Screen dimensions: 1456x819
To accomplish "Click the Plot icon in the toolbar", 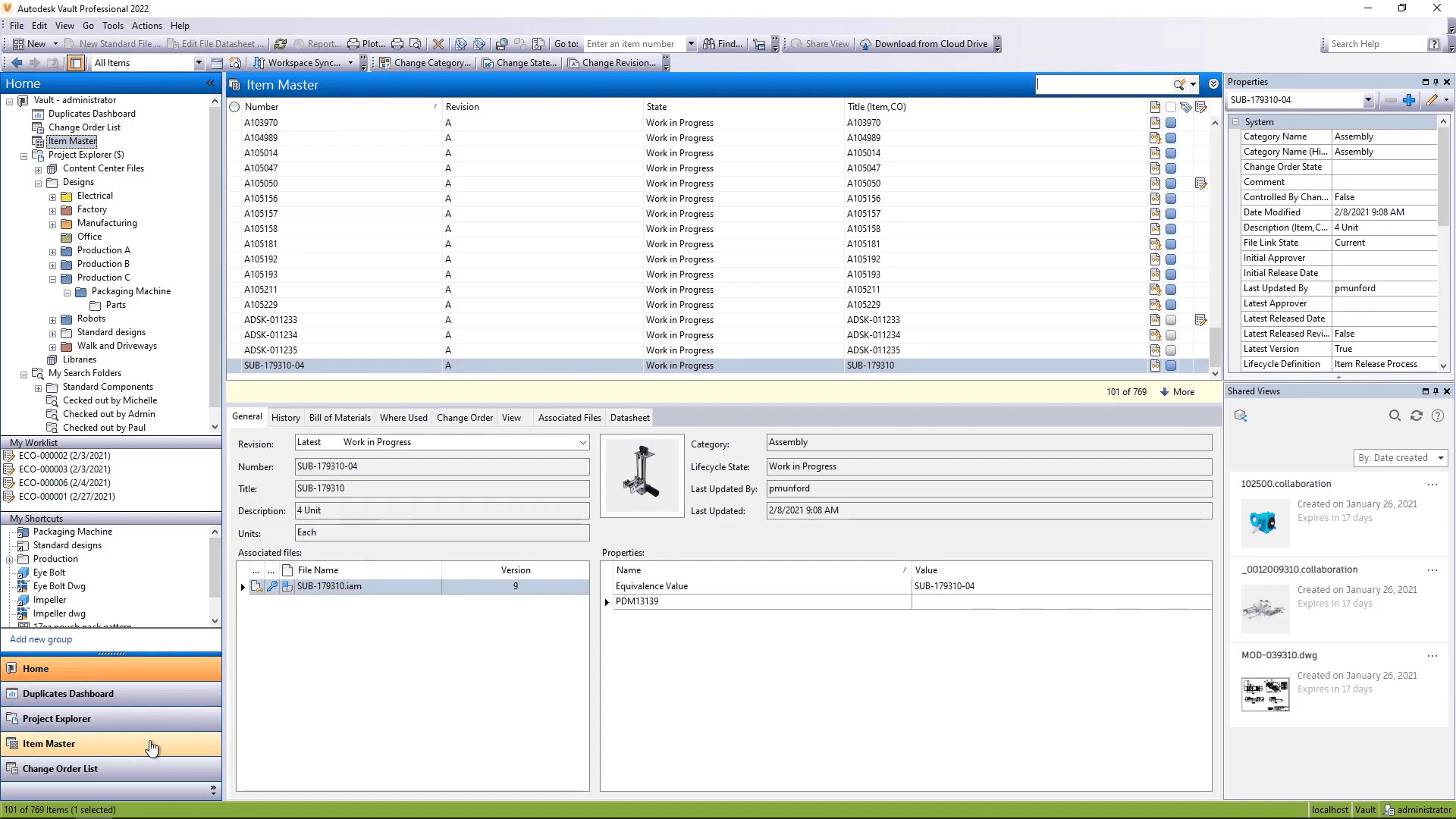I will (353, 43).
